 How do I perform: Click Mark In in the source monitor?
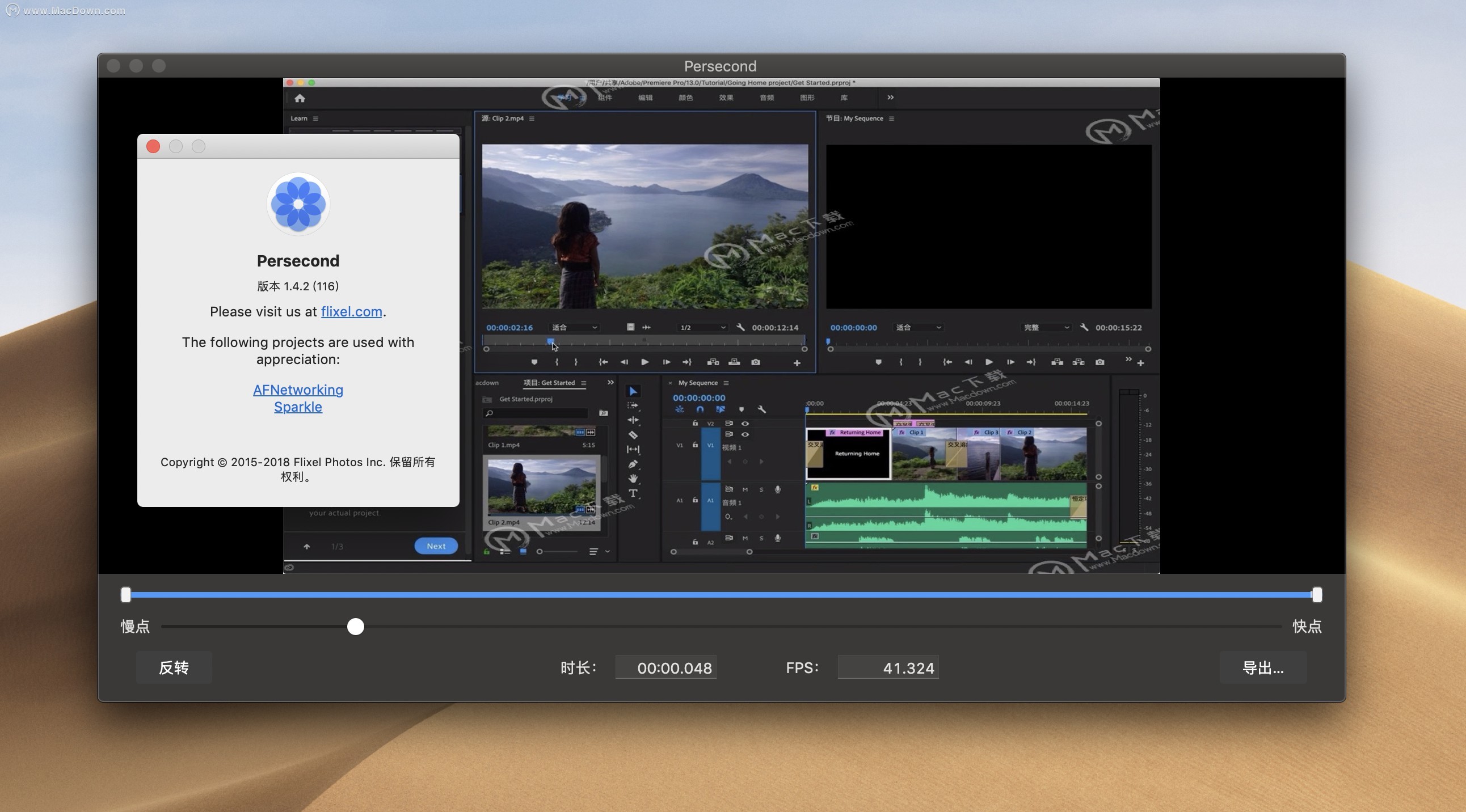(x=557, y=362)
